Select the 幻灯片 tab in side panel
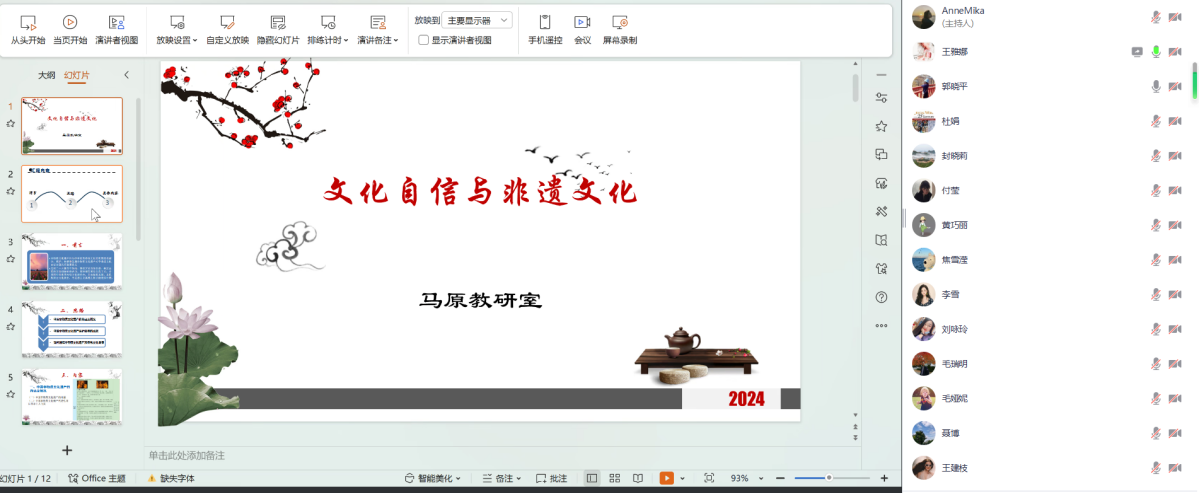The image size is (1199, 493). 76,75
